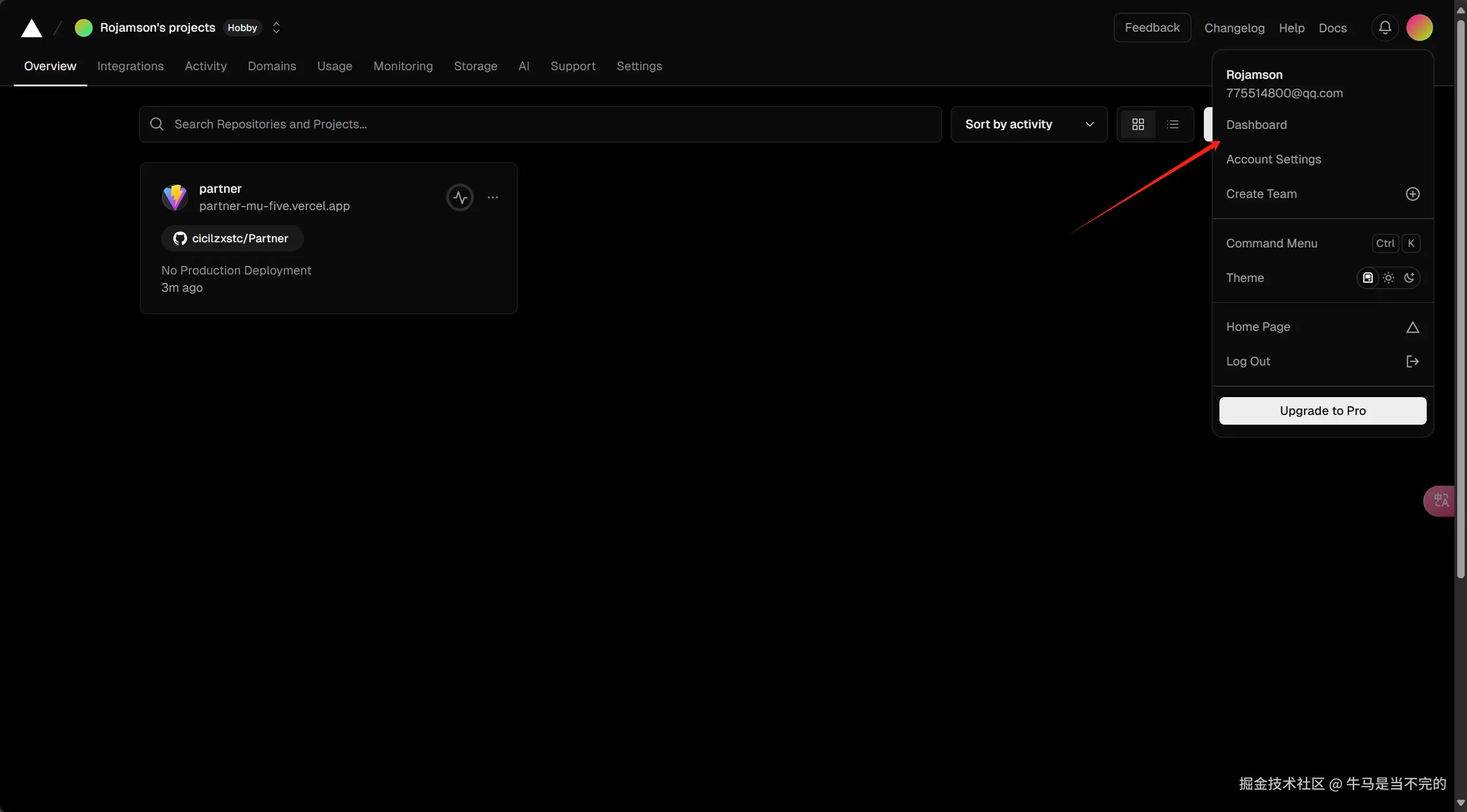
Task: Click the page vertical scrollbar thumb
Action: click(x=1461, y=299)
